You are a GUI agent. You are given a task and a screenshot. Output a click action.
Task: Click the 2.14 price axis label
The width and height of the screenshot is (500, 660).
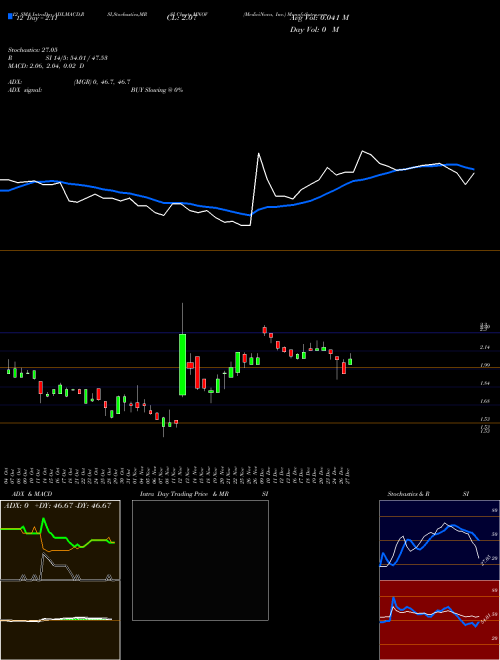tap(485, 347)
